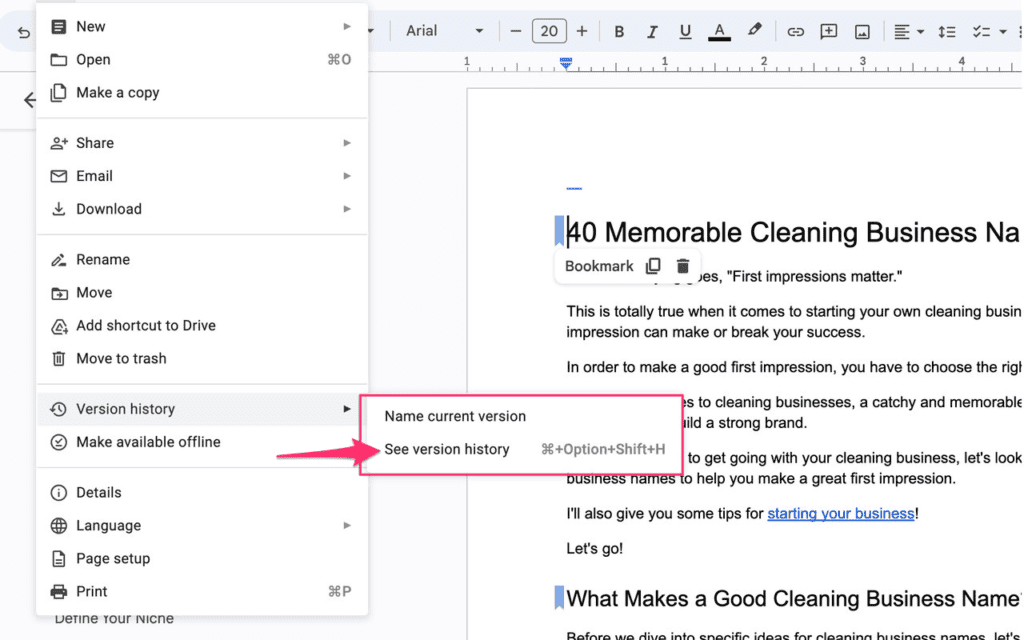Viewport: 1024px width, 640px height.
Task: Click the insert link icon
Action: pyautogui.click(x=795, y=31)
